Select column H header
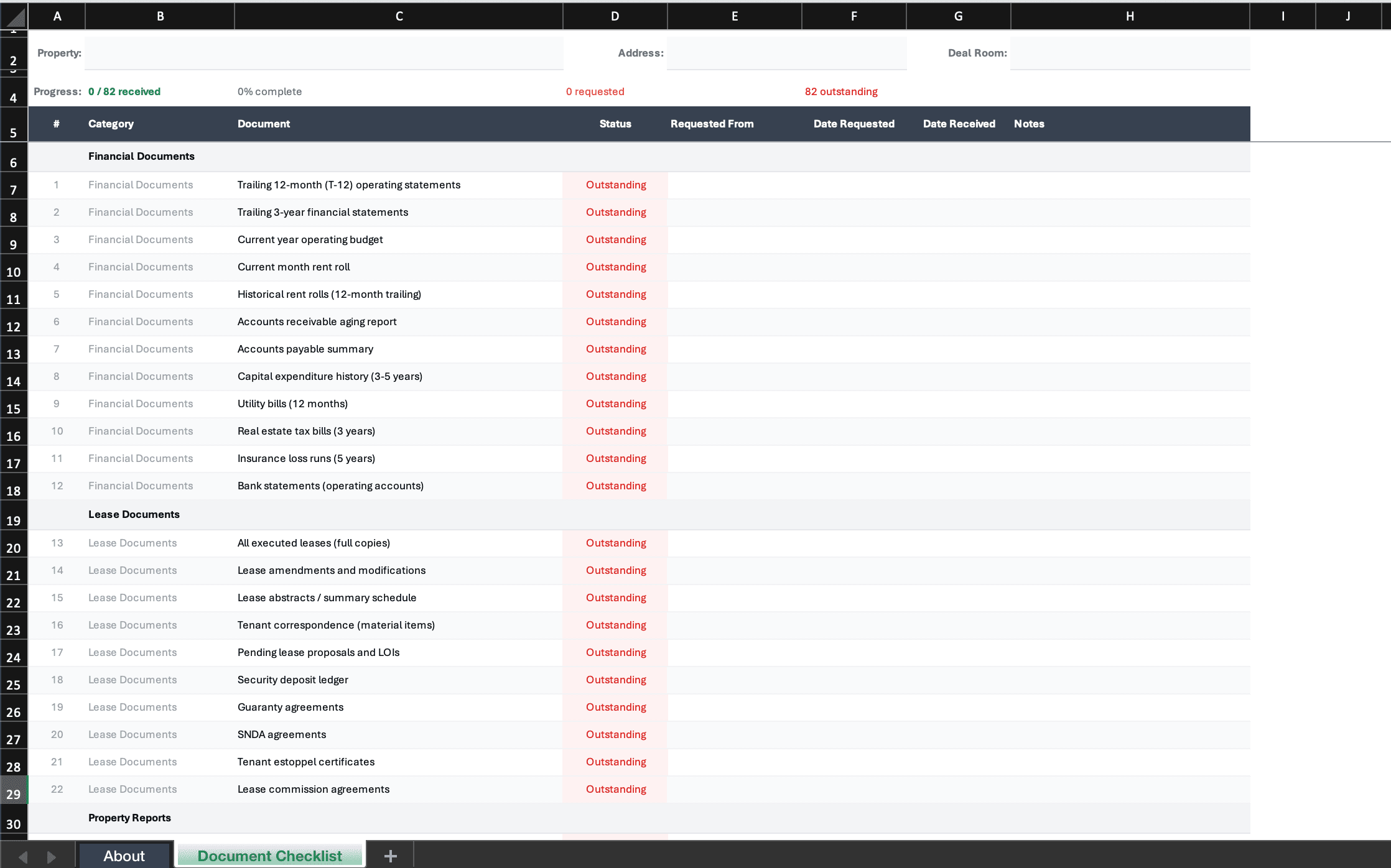 (1130, 16)
